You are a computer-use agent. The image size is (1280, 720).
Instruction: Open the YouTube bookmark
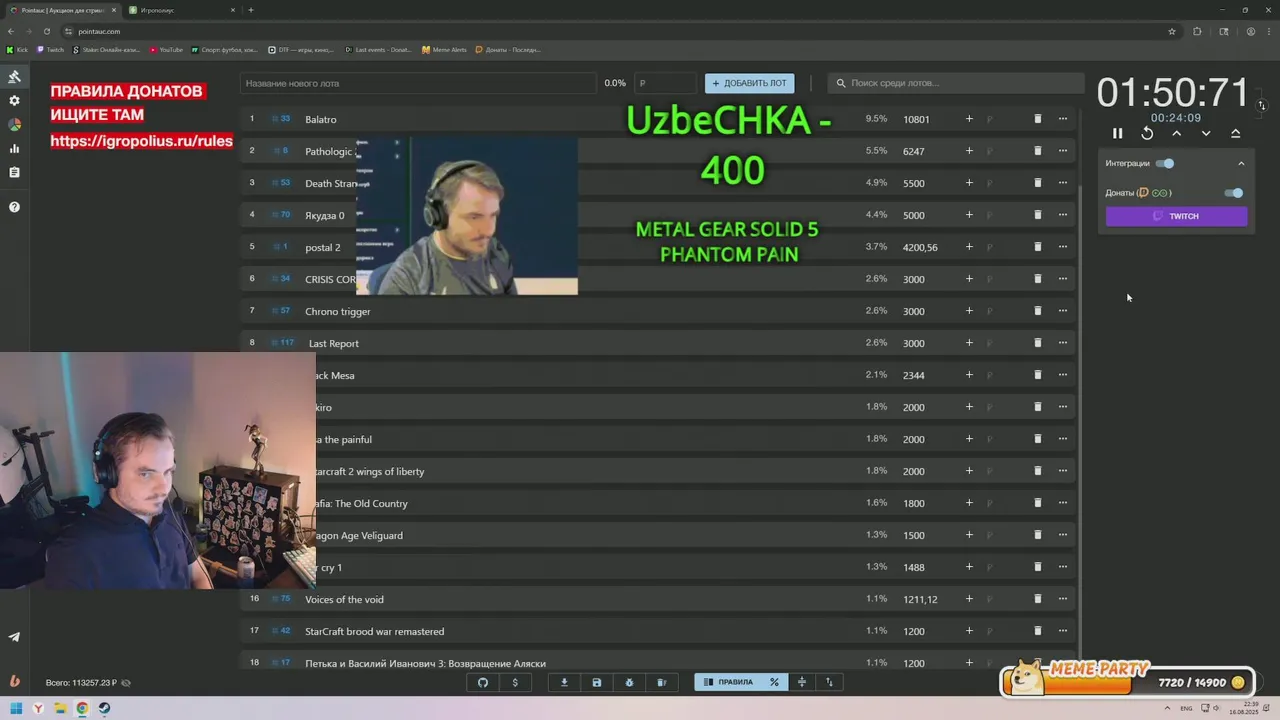click(x=166, y=49)
